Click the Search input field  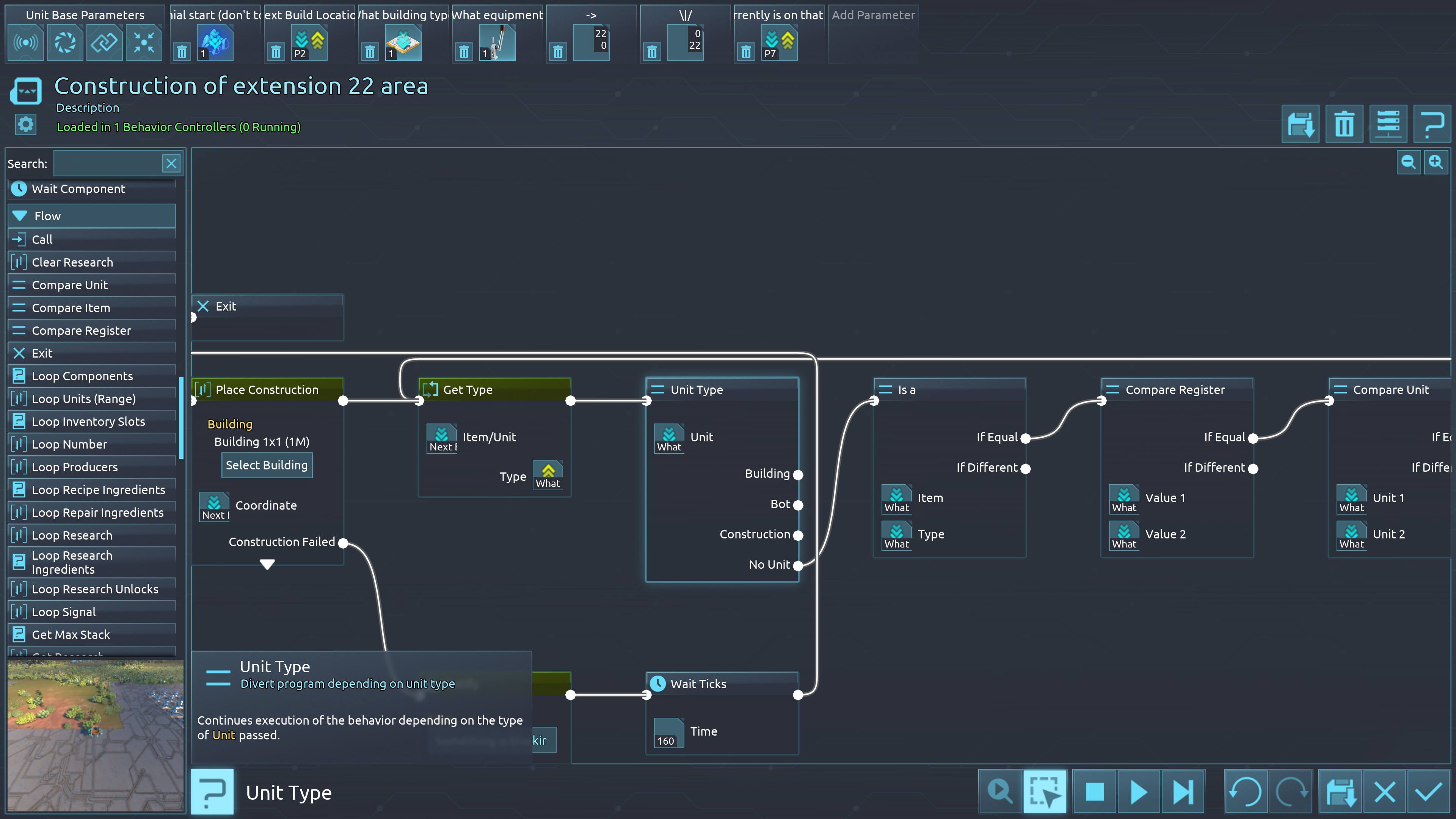pos(107,164)
